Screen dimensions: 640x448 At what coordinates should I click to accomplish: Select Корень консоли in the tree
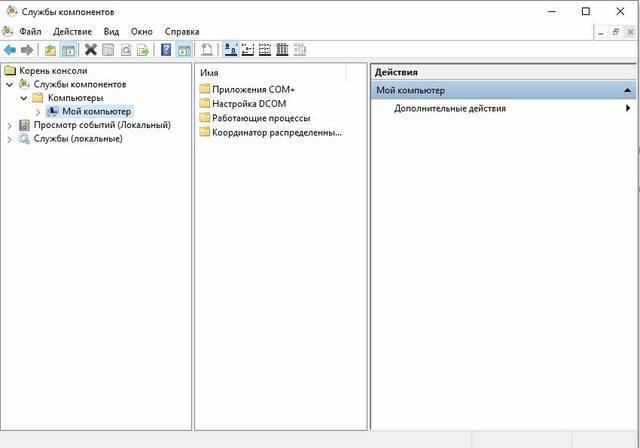(x=53, y=71)
